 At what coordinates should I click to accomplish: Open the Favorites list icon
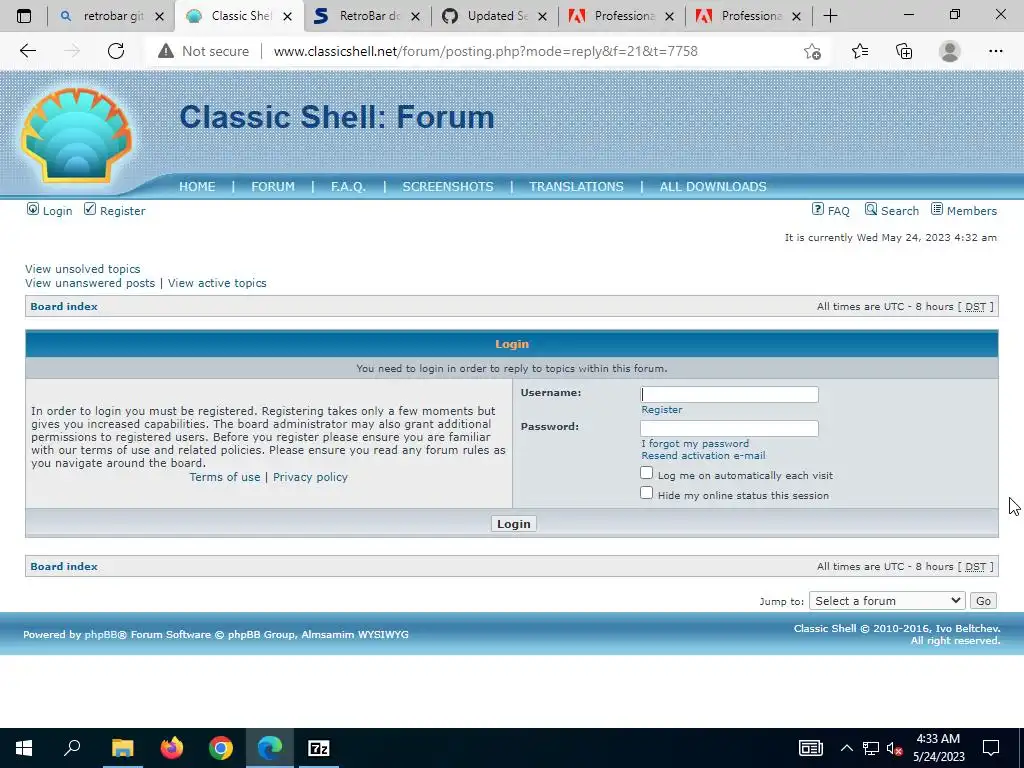[860, 51]
